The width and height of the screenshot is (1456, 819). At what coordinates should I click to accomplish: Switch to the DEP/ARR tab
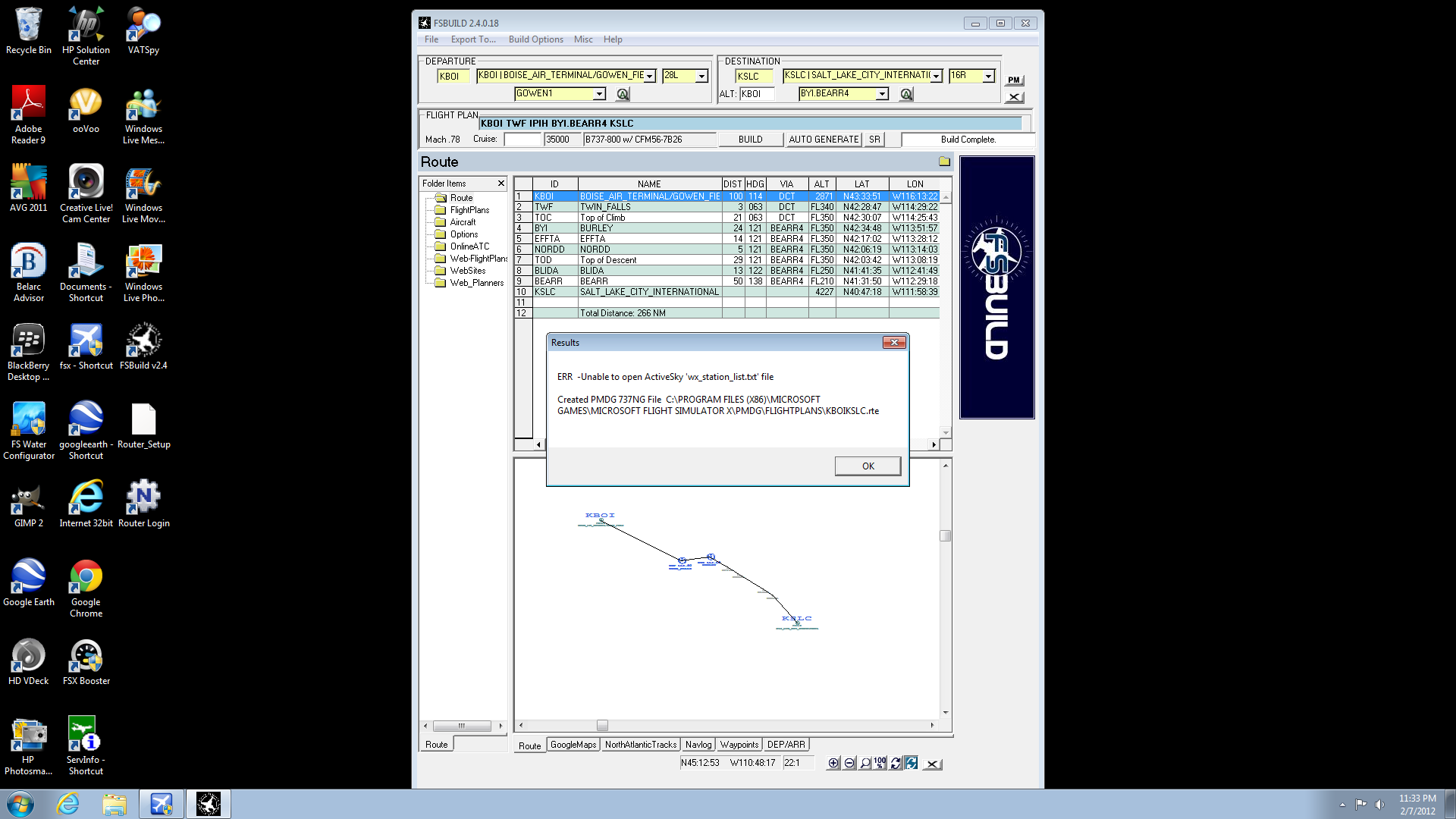[786, 745]
